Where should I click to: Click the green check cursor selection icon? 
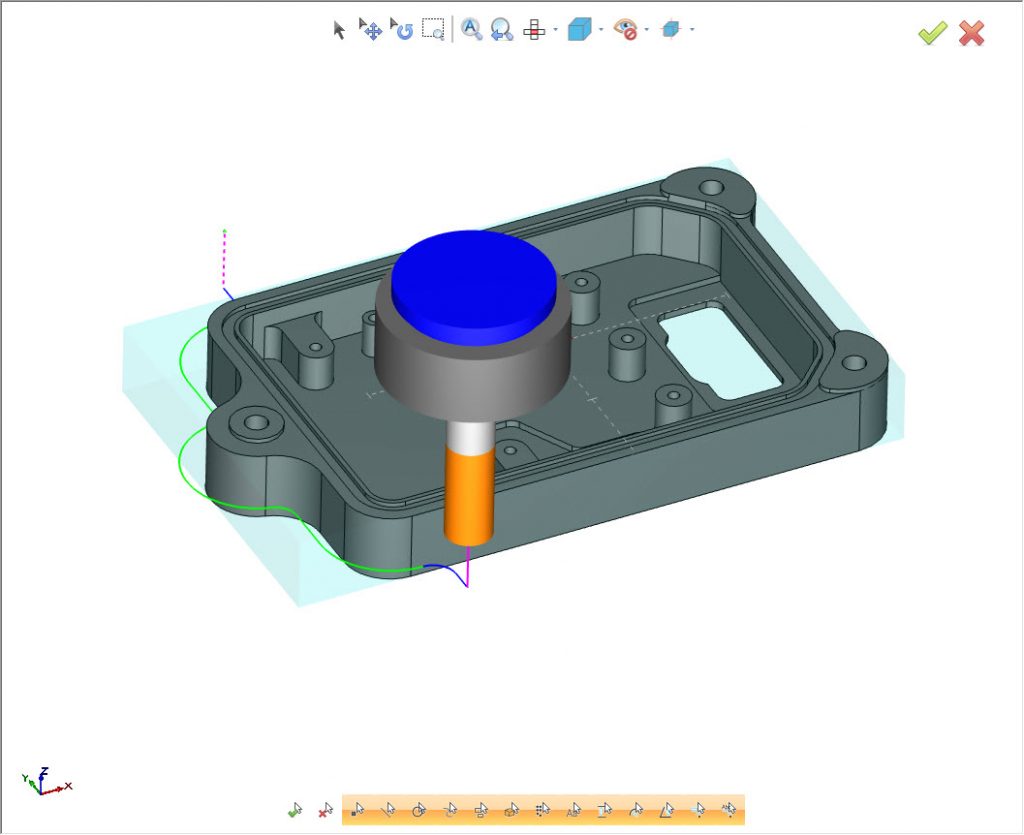(x=294, y=808)
